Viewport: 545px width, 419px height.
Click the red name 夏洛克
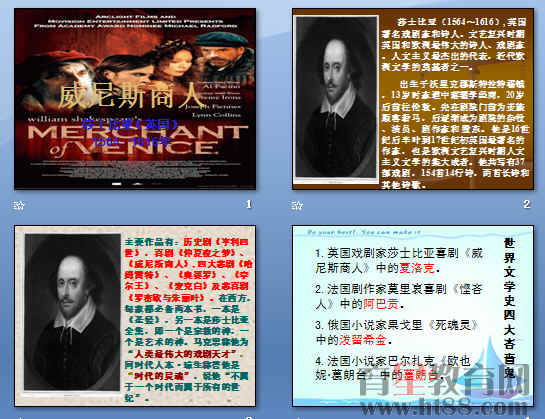[417, 268]
